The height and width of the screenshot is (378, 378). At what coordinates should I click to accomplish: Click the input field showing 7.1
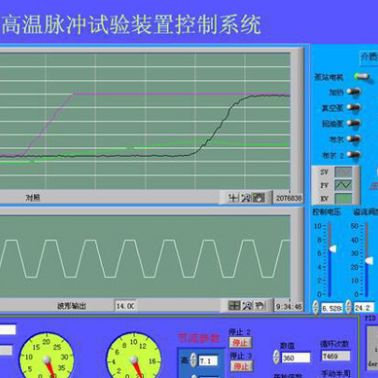(209, 361)
